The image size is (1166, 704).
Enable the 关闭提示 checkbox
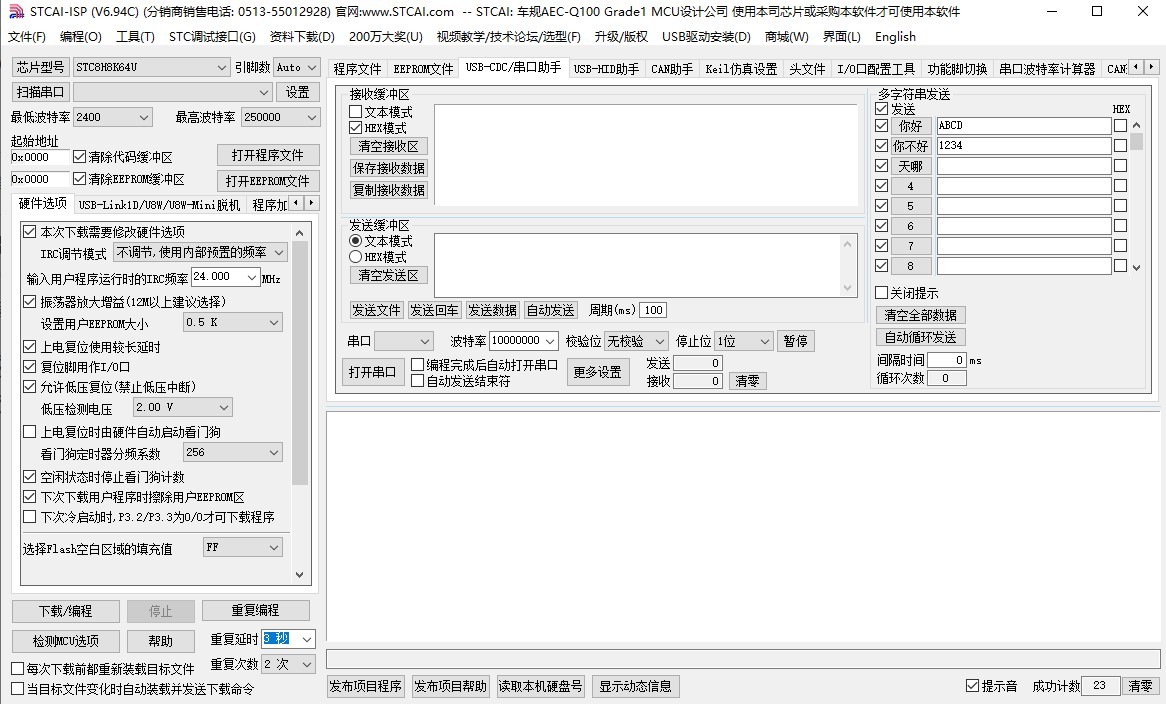coord(881,293)
